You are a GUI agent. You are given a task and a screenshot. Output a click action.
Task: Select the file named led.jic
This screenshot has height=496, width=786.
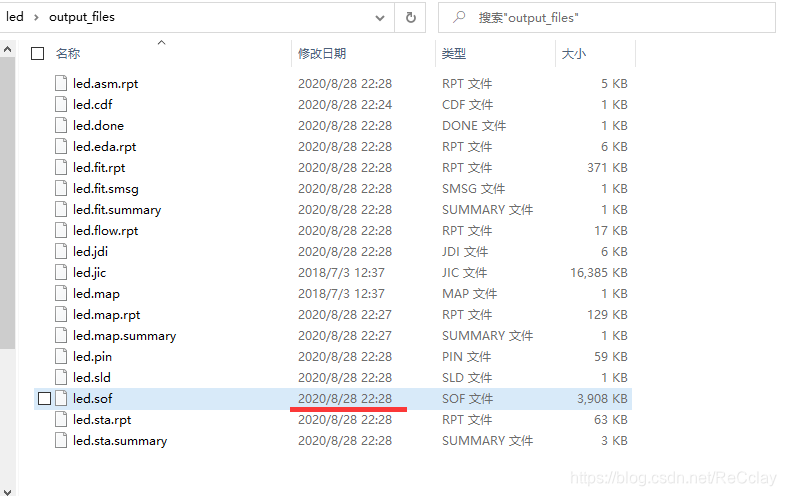[x=89, y=272]
